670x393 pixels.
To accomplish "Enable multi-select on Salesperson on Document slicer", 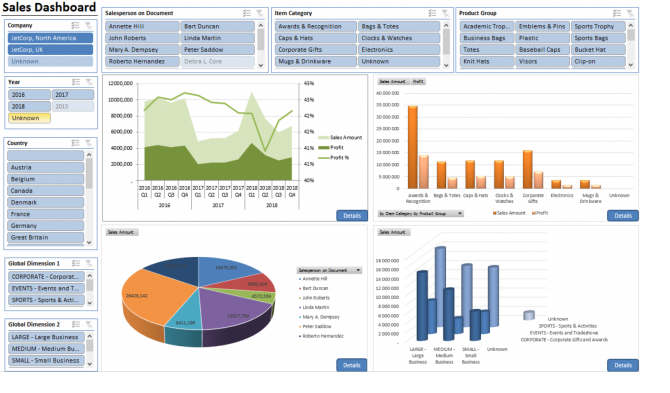I will click(247, 13).
